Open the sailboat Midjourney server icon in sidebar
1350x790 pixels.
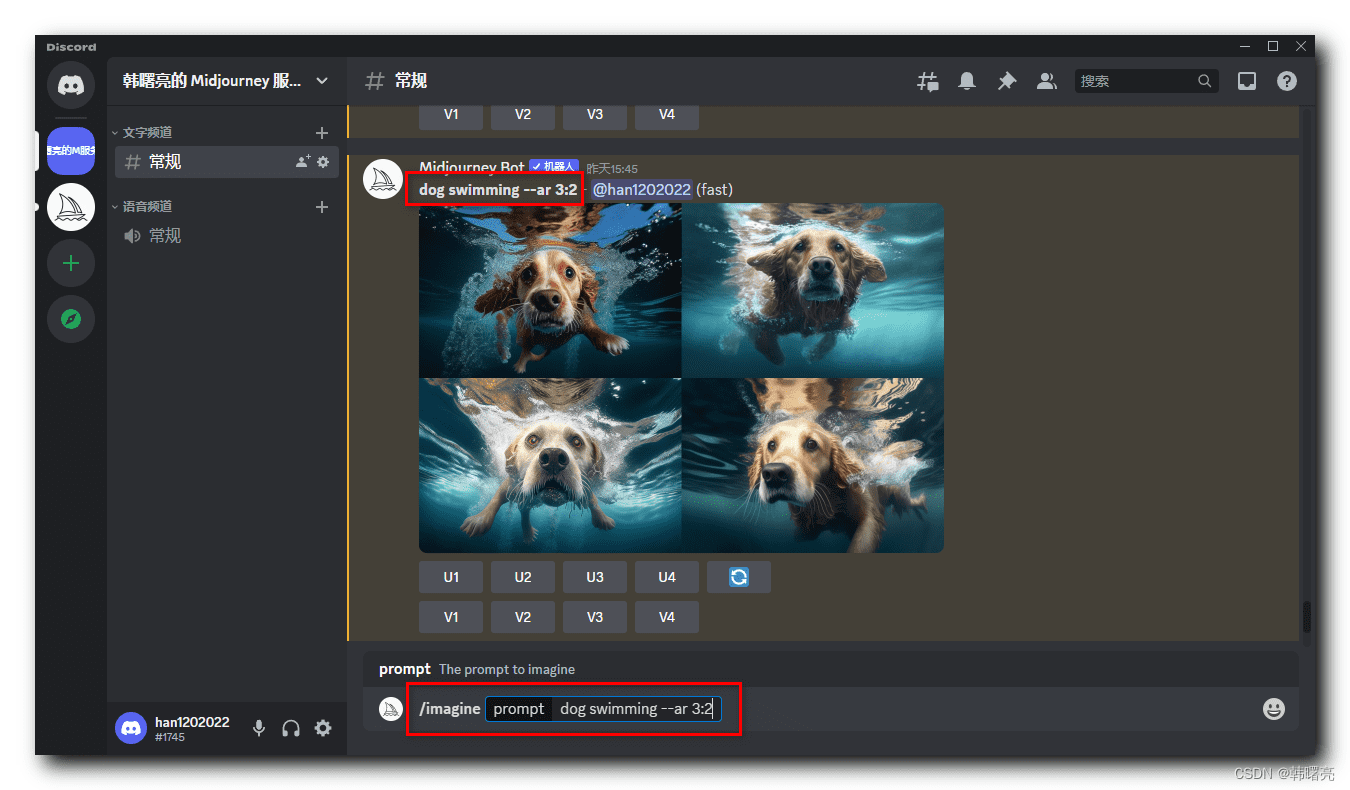pyautogui.click(x=71, y=207)
